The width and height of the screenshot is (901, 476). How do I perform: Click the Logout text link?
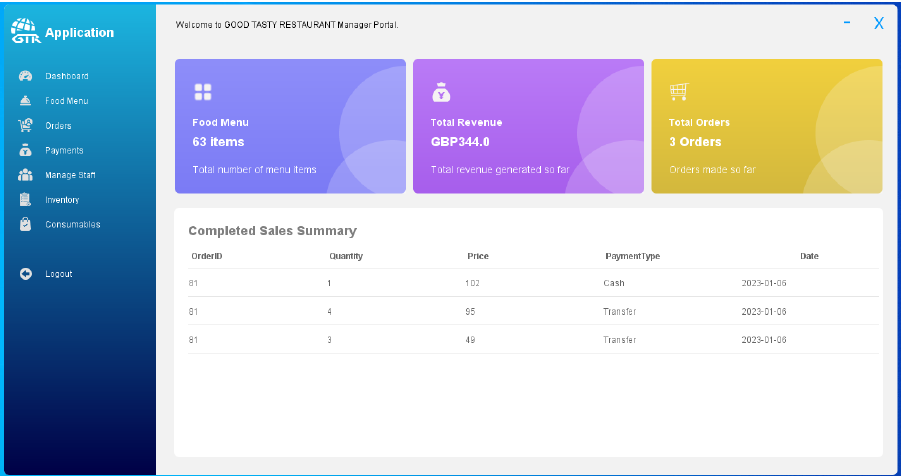pos(59,274)
